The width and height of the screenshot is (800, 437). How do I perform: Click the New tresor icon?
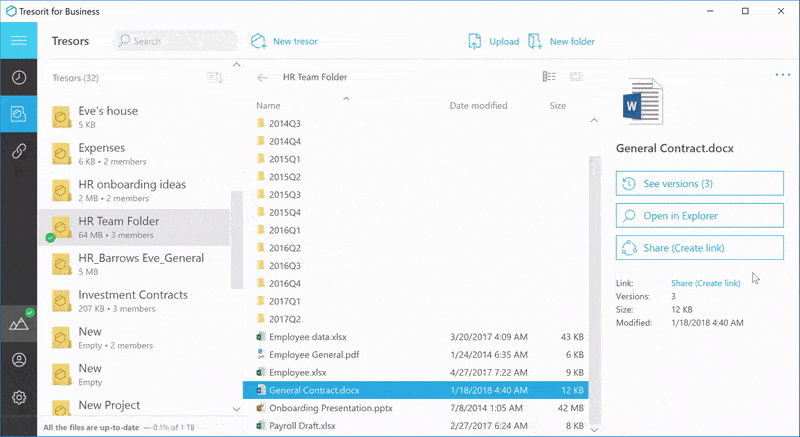[259, 41]
